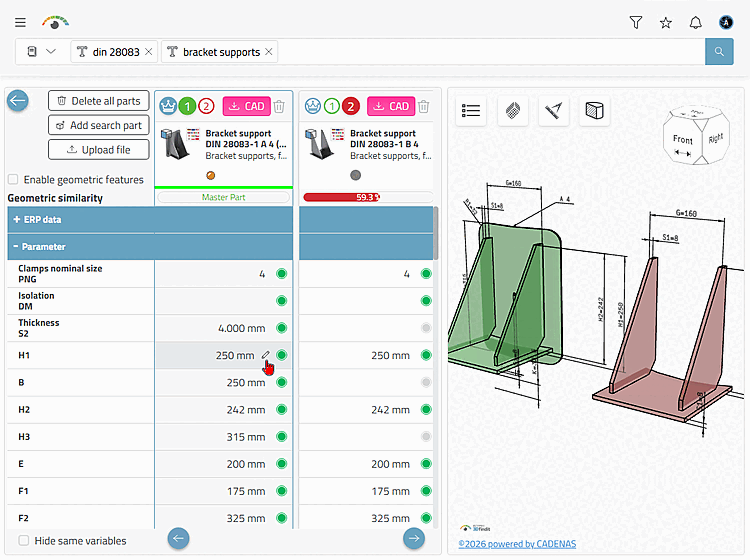Select Front face on view cube

(683, 140)
